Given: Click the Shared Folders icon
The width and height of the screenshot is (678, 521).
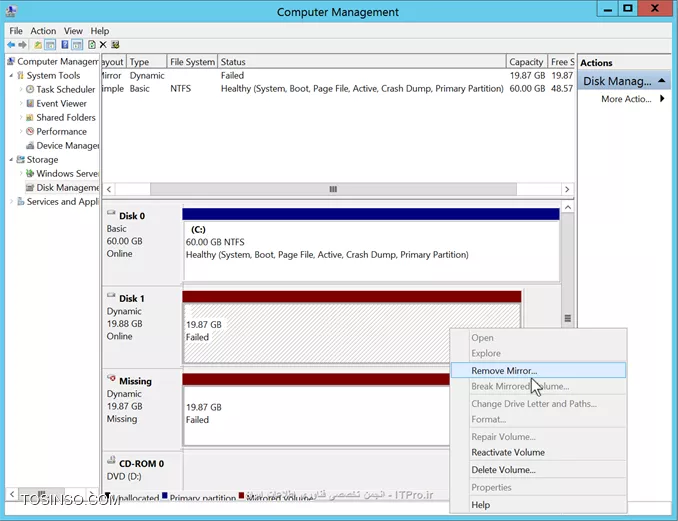Looking at the screenshot, I should pos(30,118).
